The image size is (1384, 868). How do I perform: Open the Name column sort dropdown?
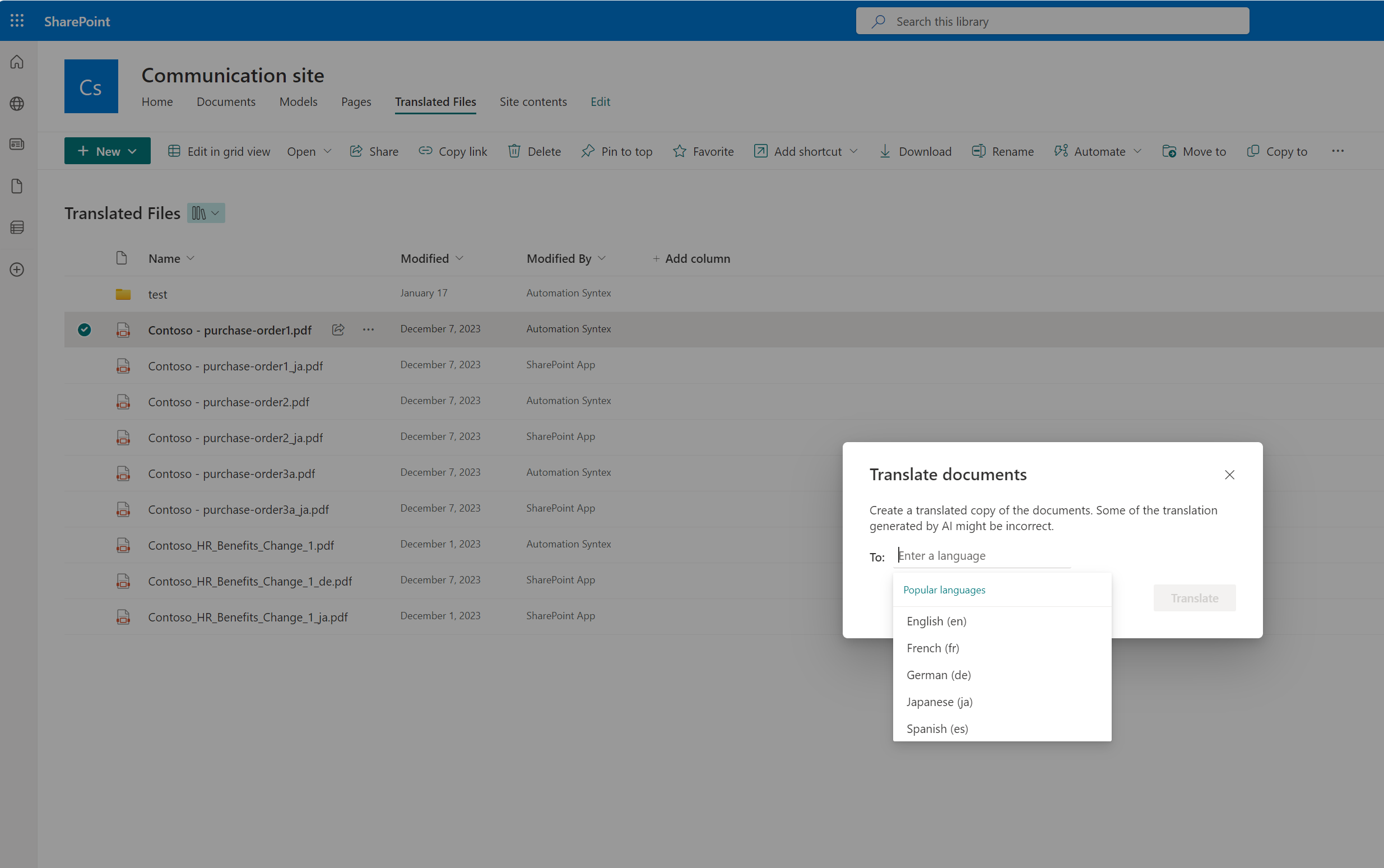point(191,258)
